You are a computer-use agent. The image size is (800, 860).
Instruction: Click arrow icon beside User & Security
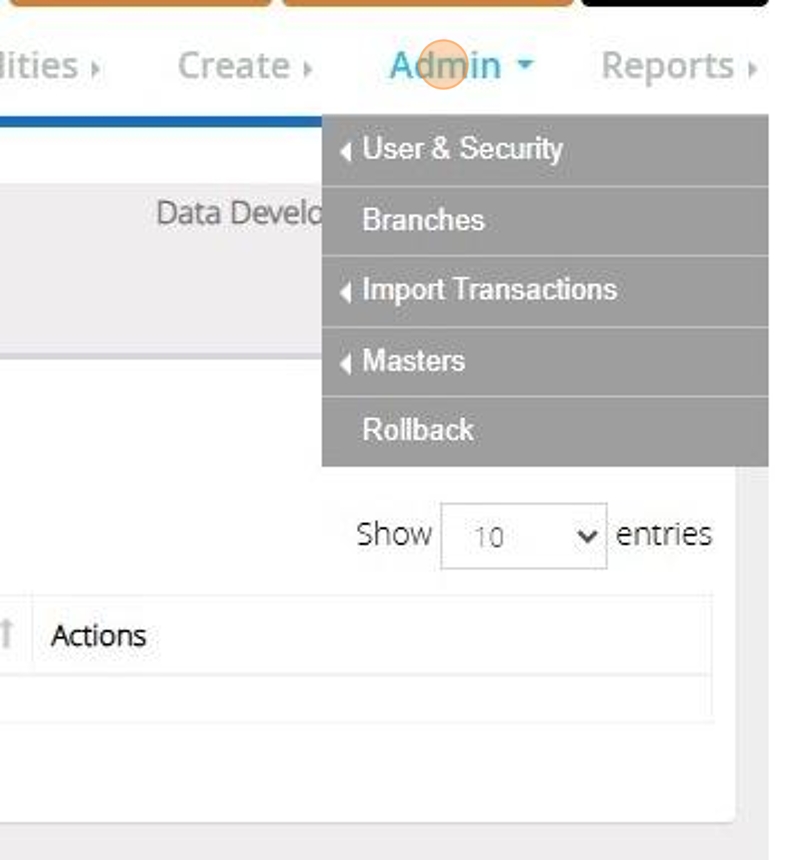point(346,152)
